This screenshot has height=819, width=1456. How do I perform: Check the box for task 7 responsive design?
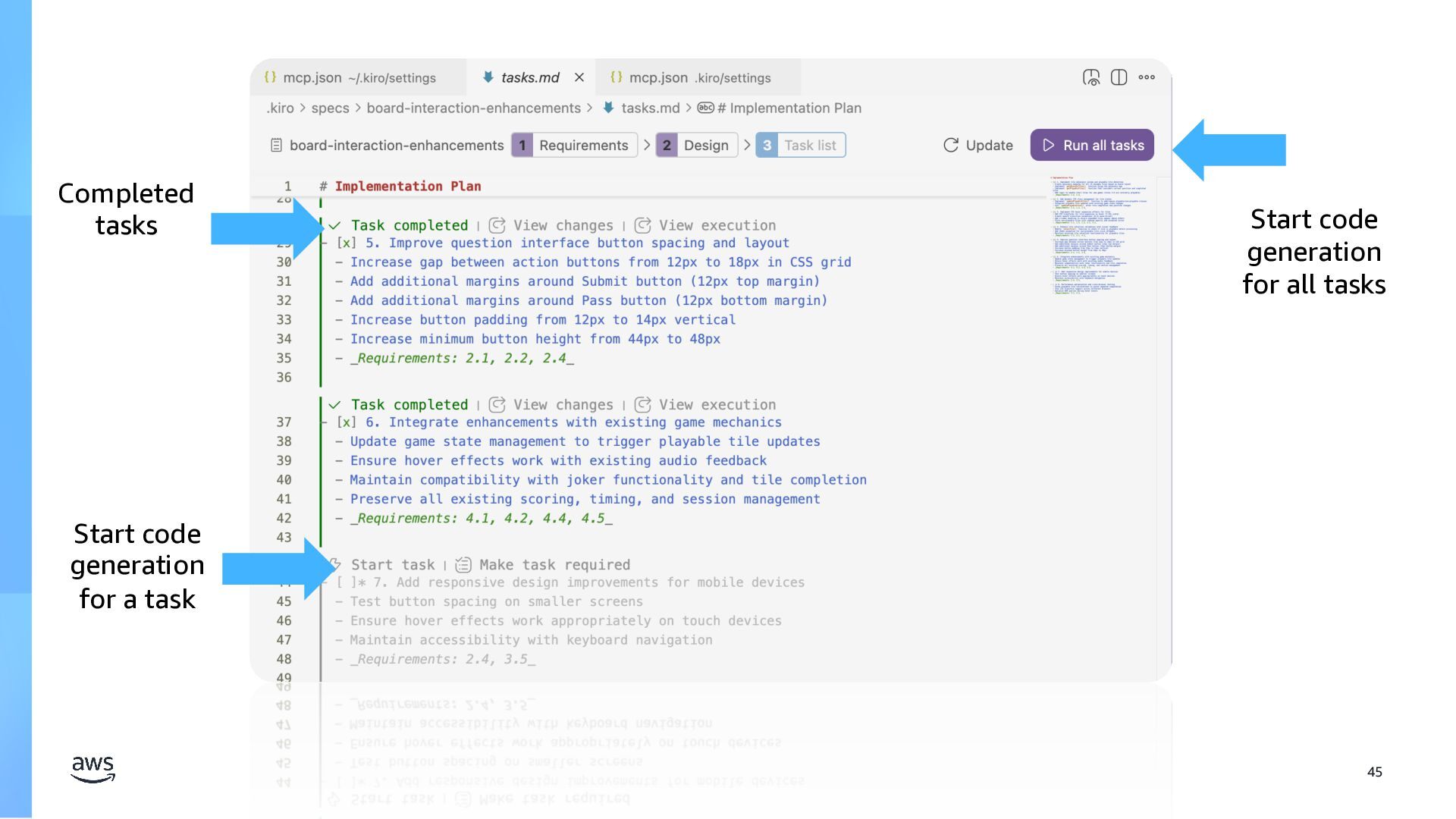pos(347,582)
